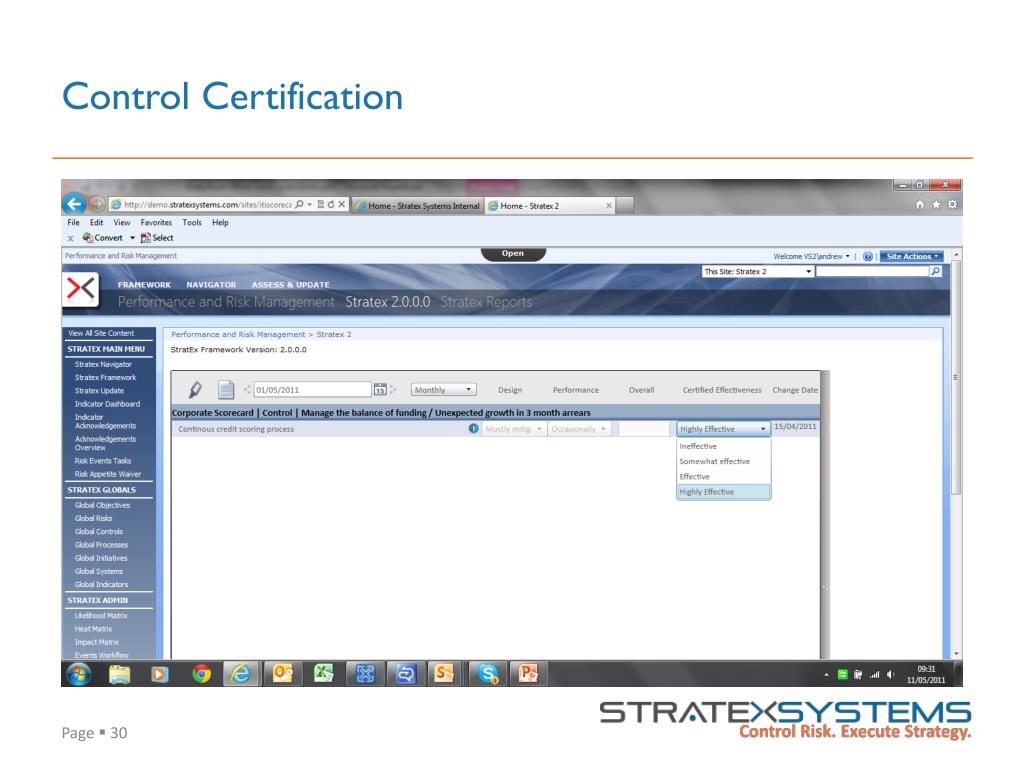Open the browser tools gear icon
Screen dimensions: 1024x768
pyautogui.click(x=952, y=204)
